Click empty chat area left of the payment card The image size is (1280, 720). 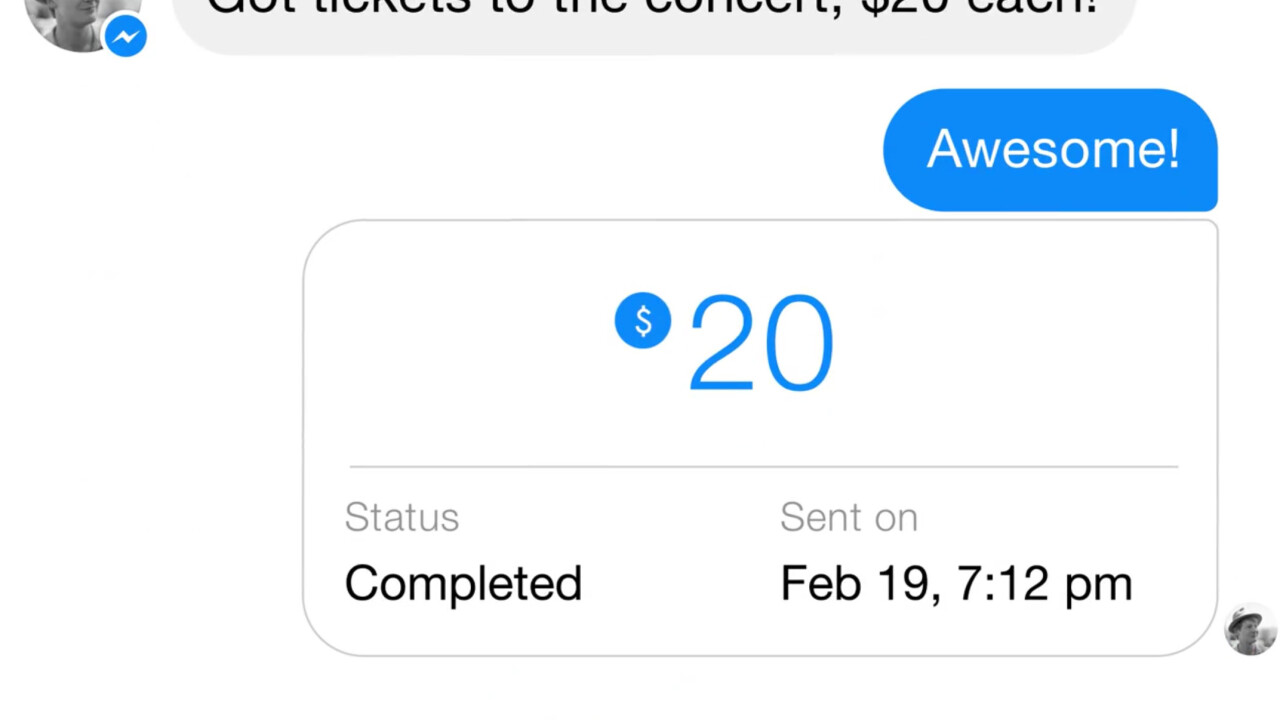[150, 440]
